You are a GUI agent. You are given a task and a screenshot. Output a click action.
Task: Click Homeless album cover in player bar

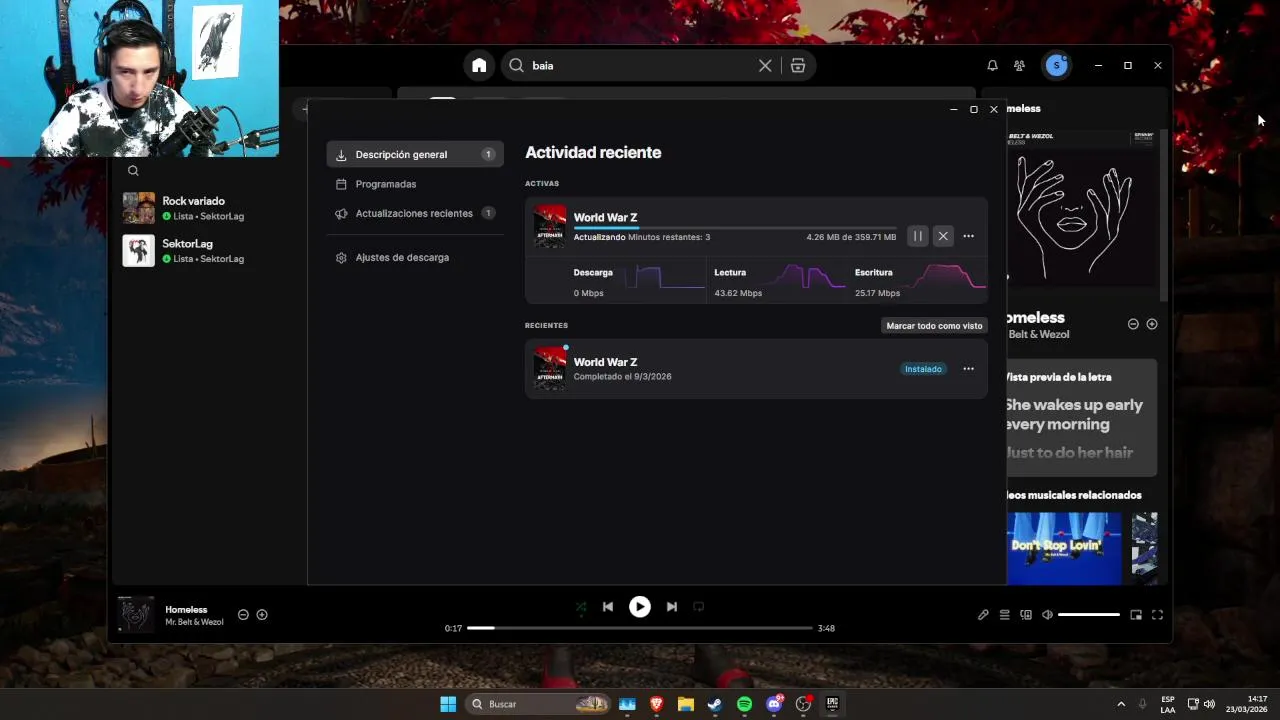click(x=136, y=614)
